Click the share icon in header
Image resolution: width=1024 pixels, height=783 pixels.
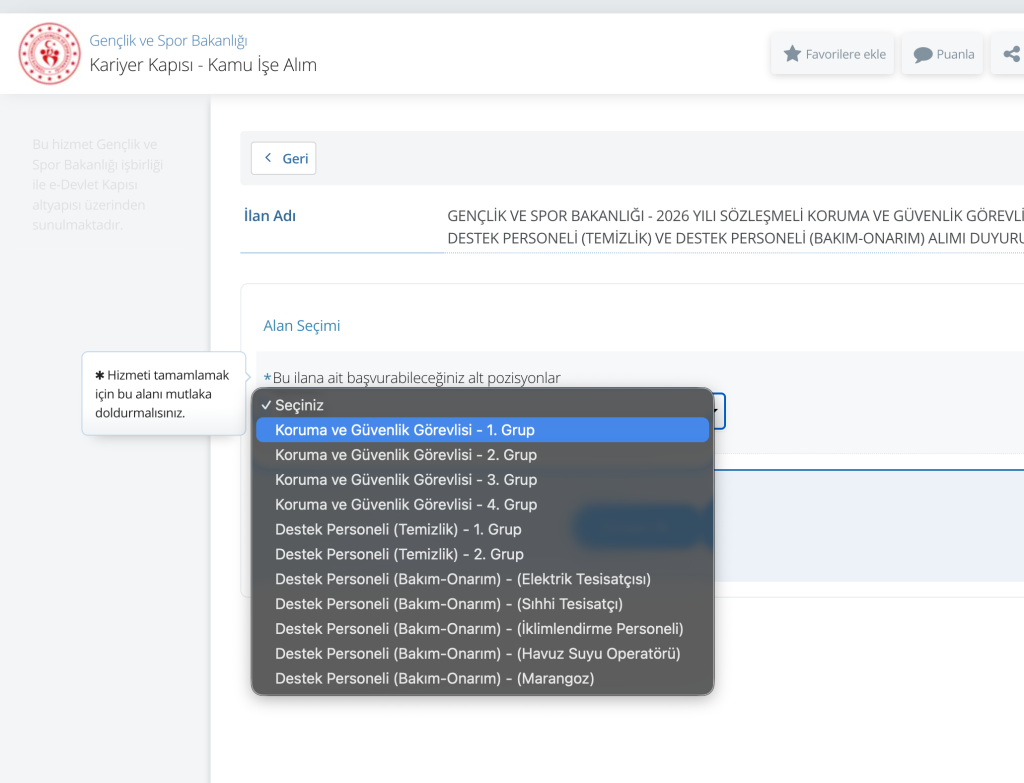click(x=1010, y=54)
